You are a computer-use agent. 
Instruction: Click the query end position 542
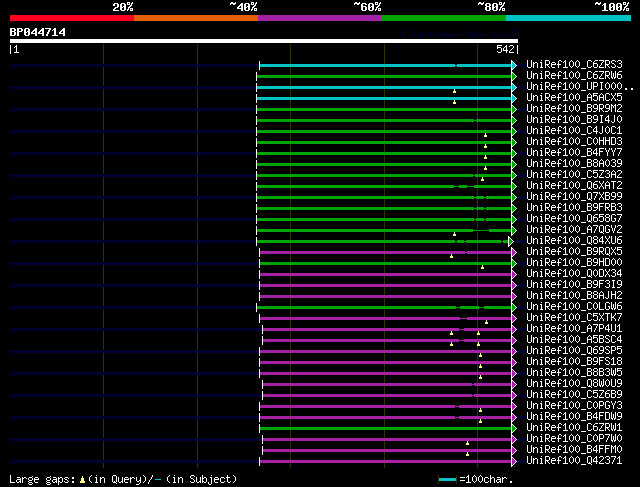click(505, 49)
